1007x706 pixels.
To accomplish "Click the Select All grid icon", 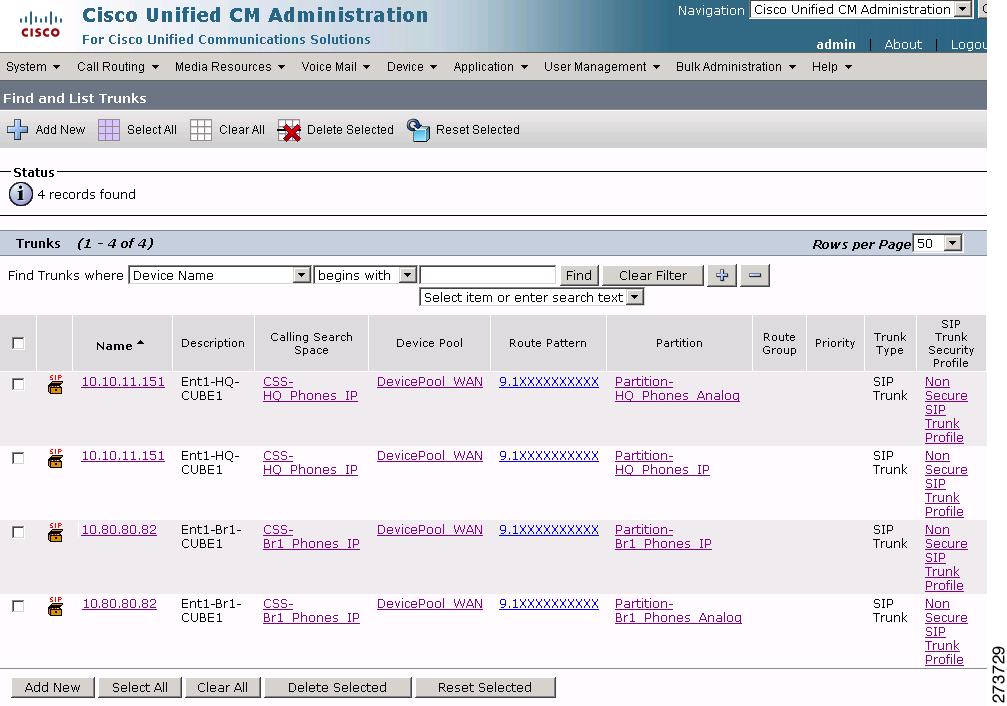I will [x=109, y=130].
